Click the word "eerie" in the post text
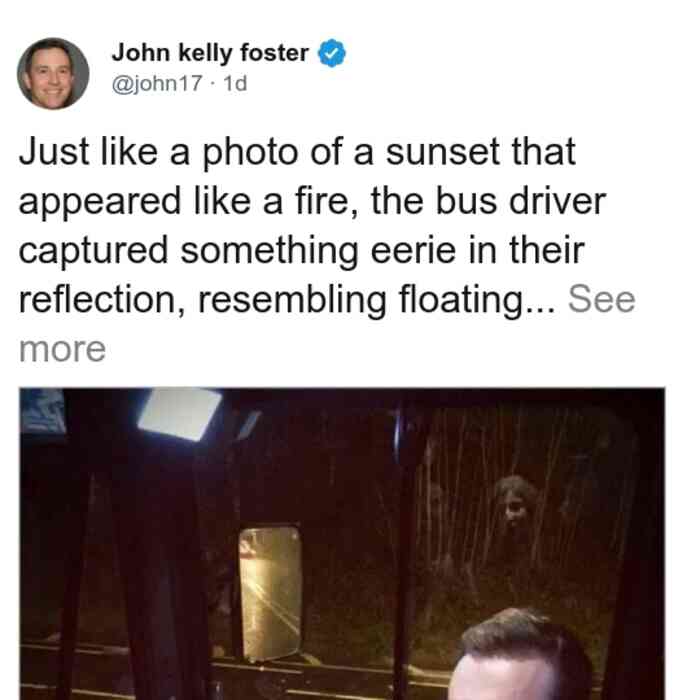Screen dimensions: 700x700 [x=413, y=250]
